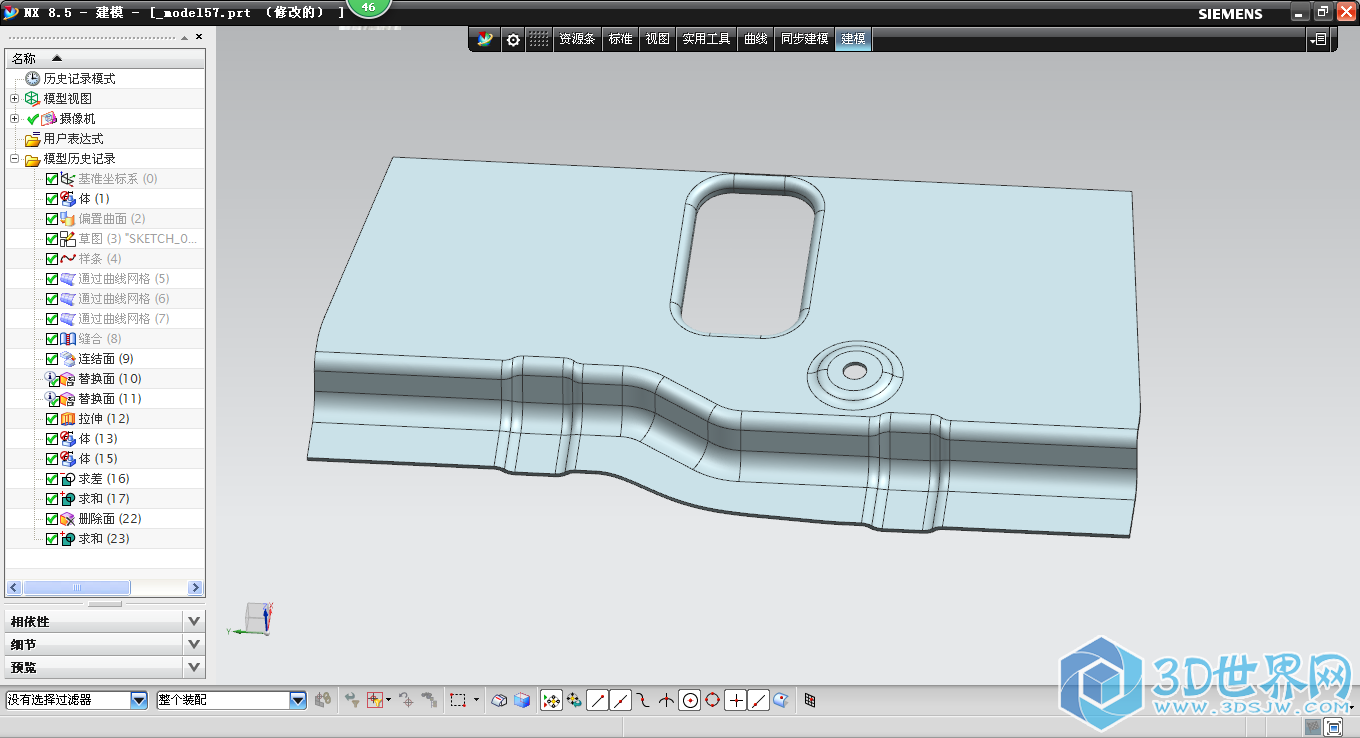Toggle the point on curve snap icon

759,700
